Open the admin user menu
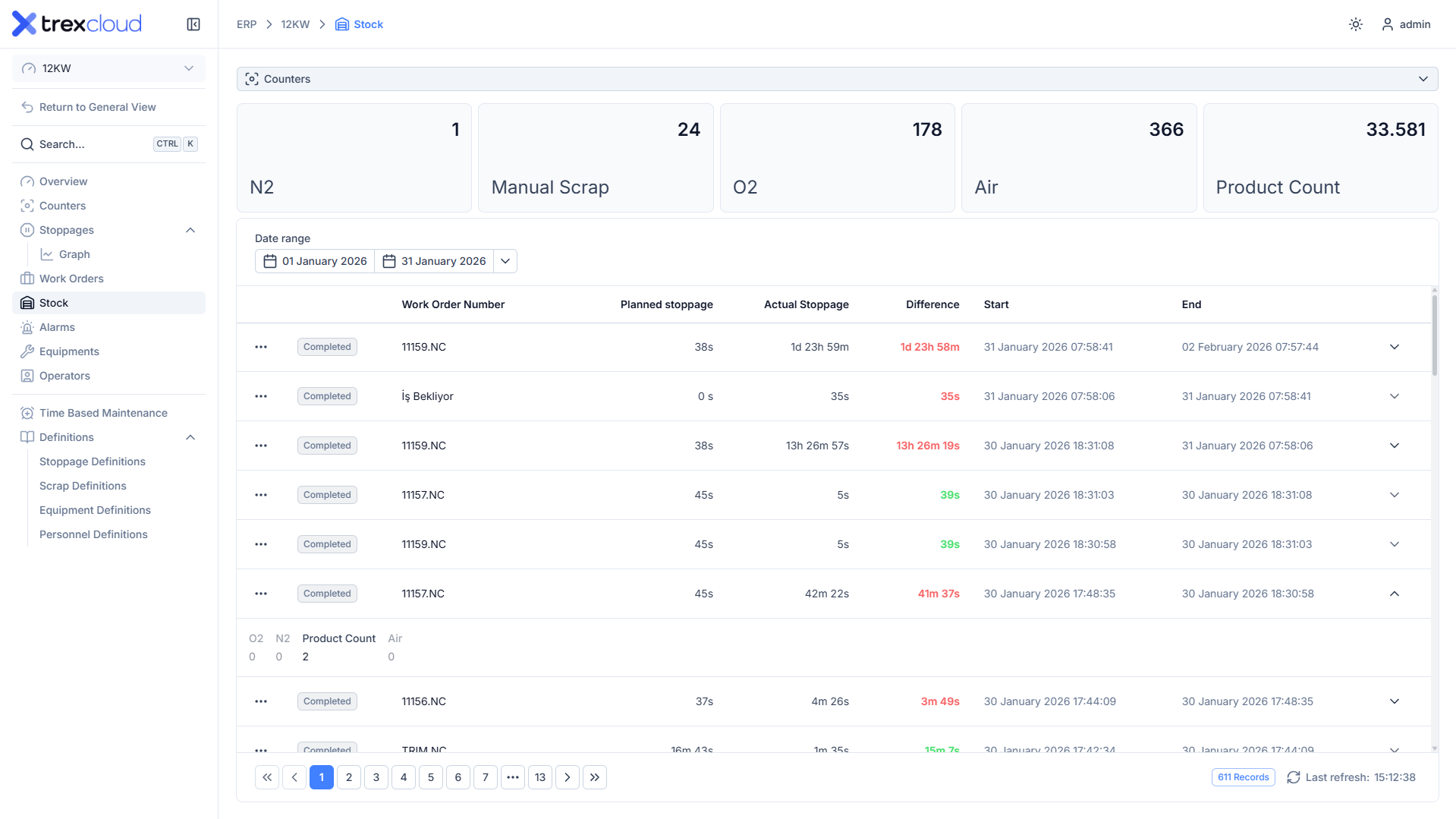The width and height of the screenshot is (1456, 819). (1406, 24)
